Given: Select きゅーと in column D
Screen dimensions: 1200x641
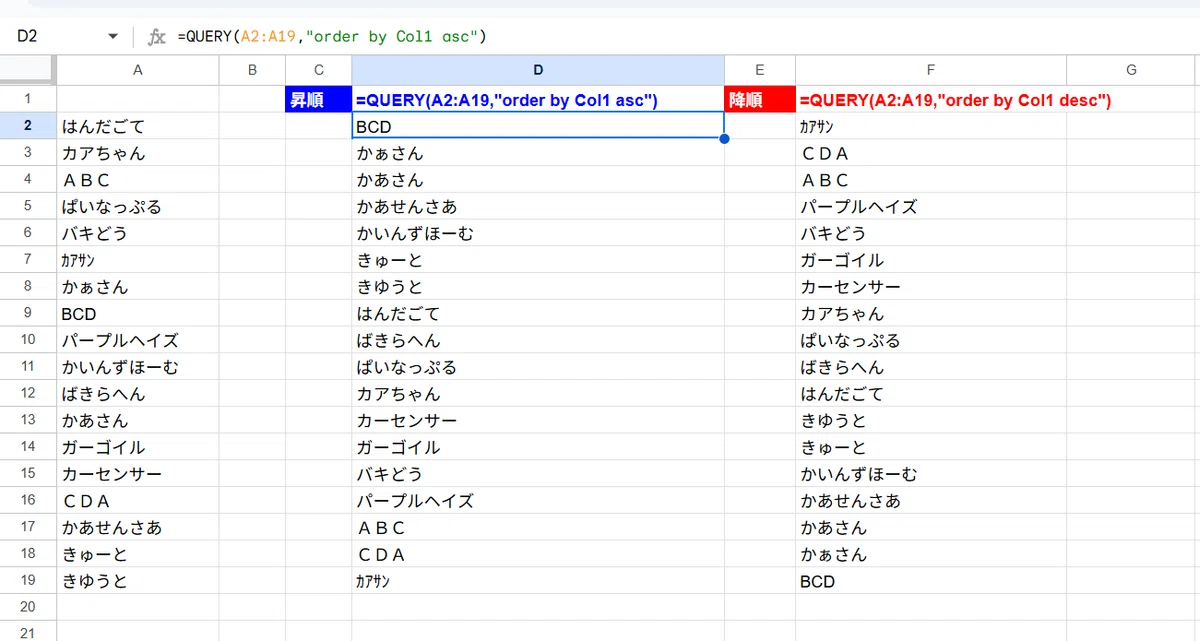Looking at the screenshot, I should click(x=538, y=260).
